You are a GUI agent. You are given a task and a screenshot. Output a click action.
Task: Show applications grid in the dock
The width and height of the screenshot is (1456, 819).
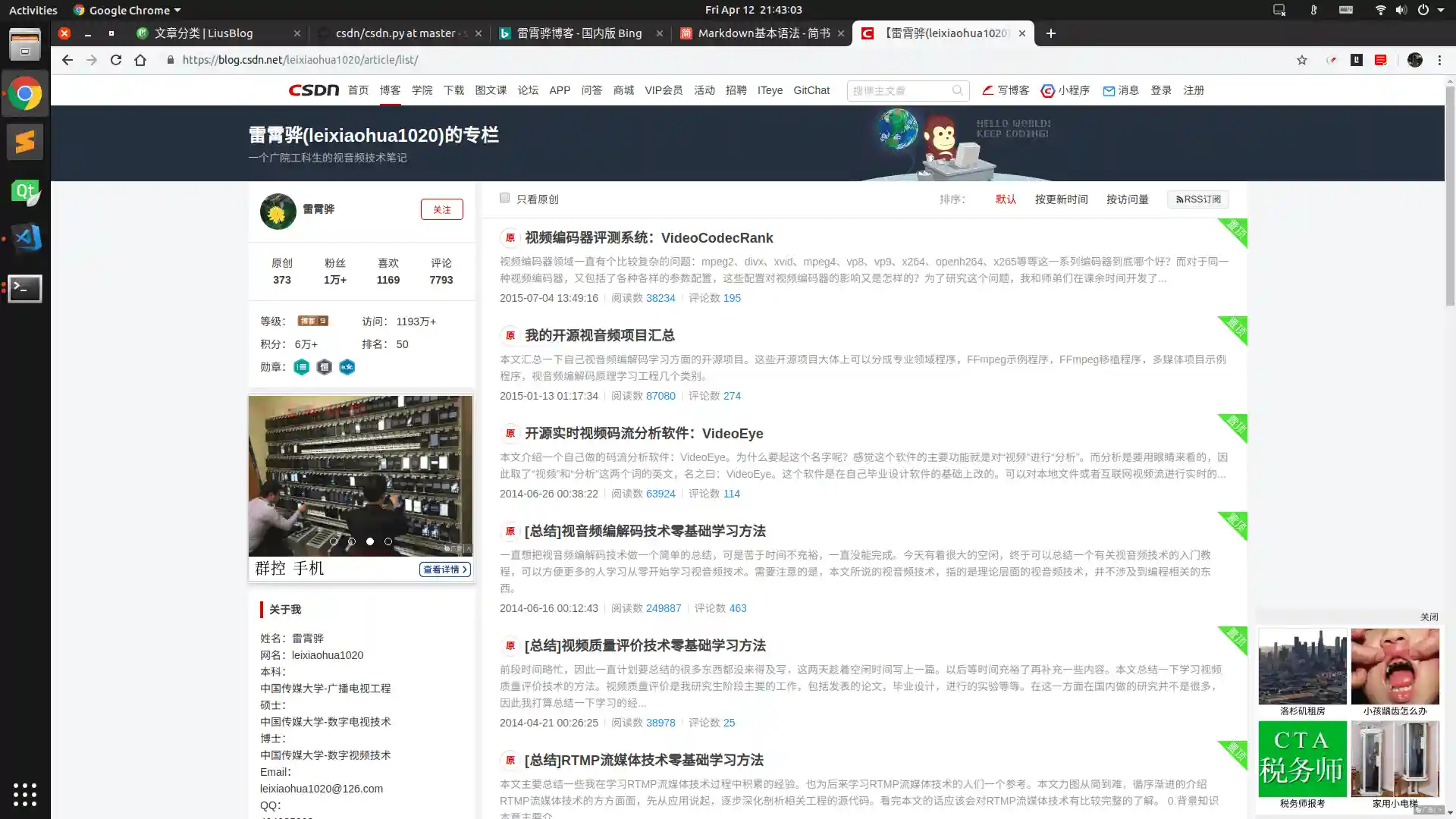[25, 794]
